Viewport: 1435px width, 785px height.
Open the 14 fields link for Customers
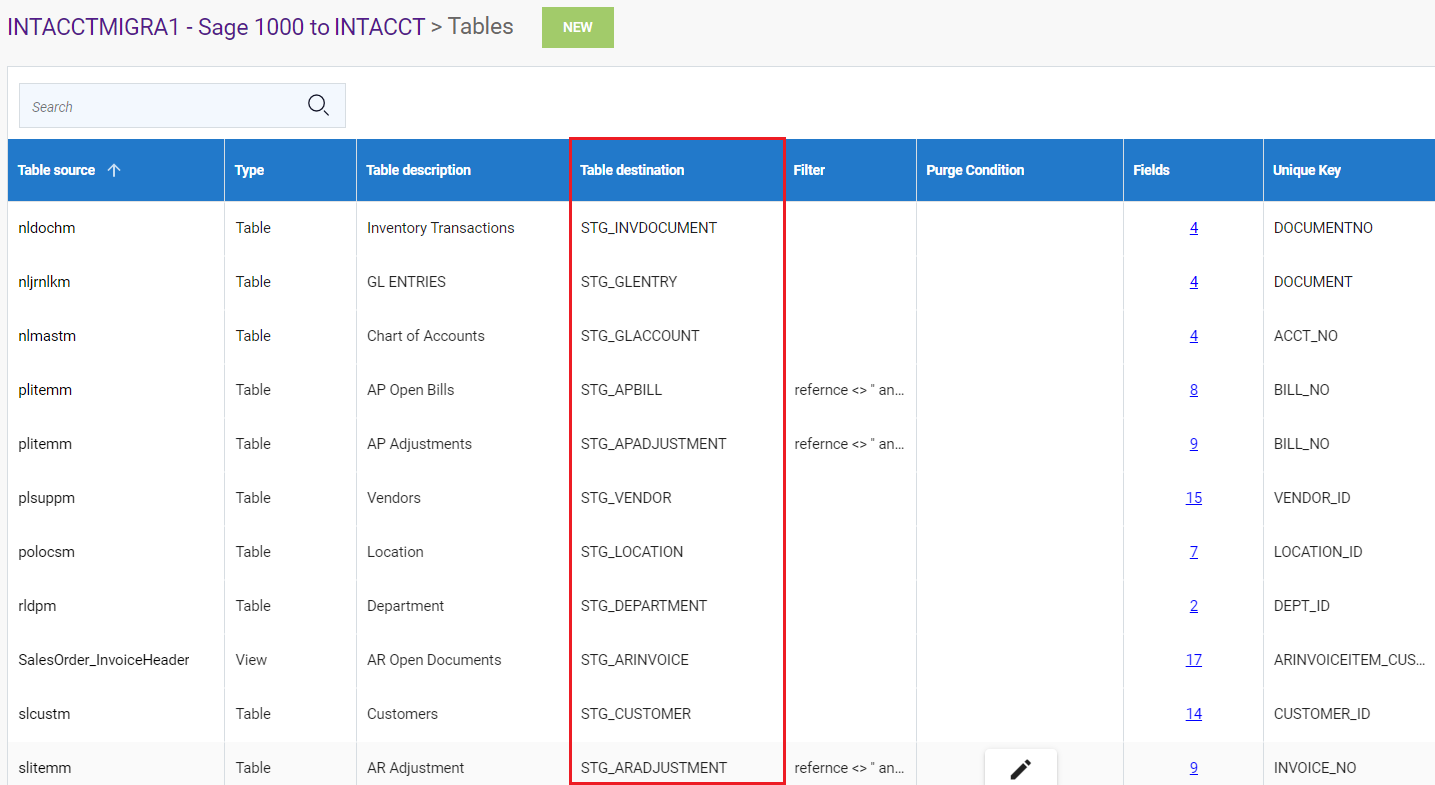1193,714
